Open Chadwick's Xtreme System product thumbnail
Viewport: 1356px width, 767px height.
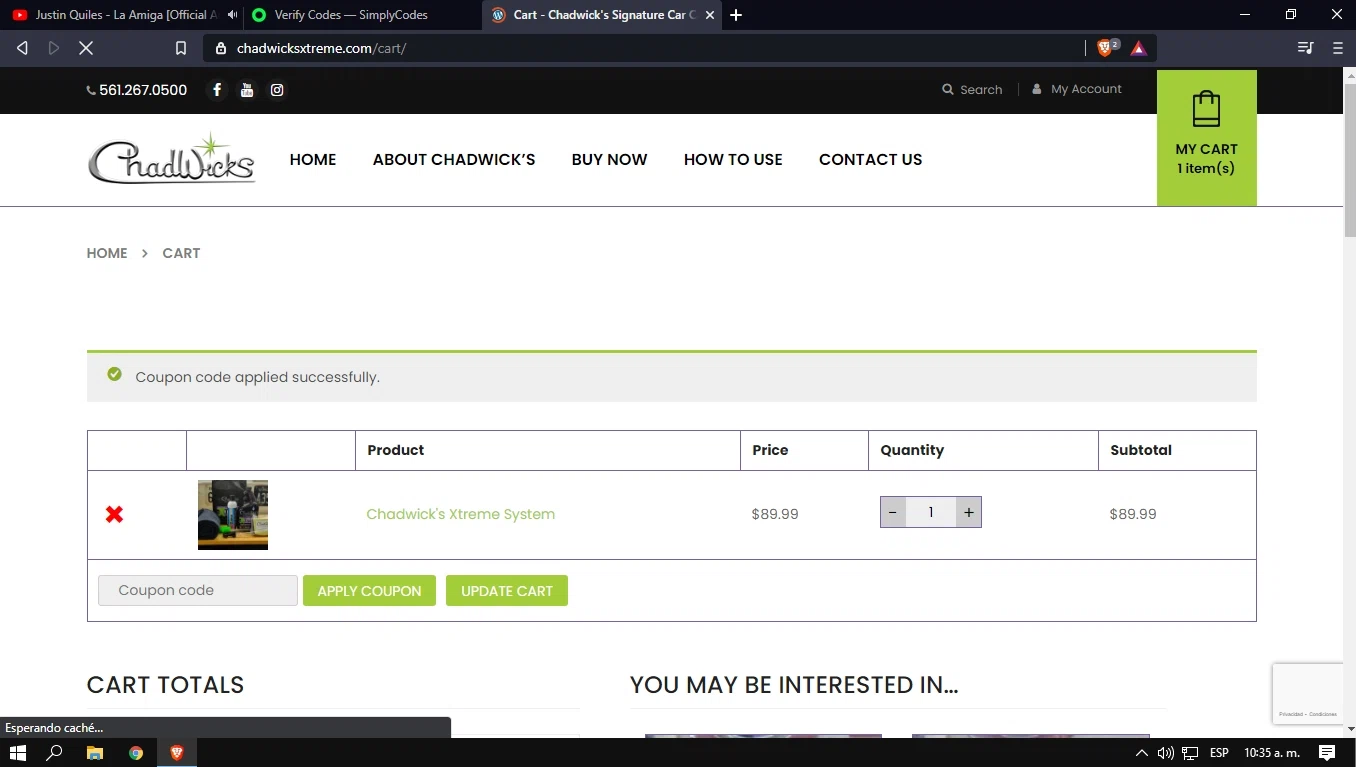click(x=233, y=515)
